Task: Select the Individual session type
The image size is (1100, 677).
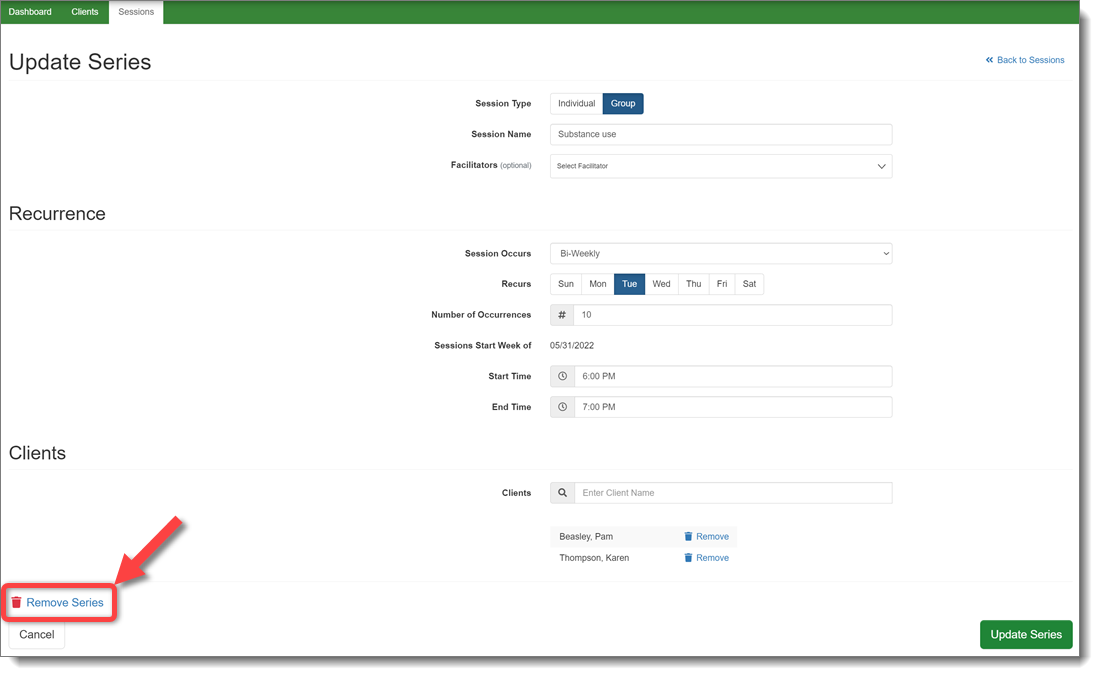Action: pos(576,104)
